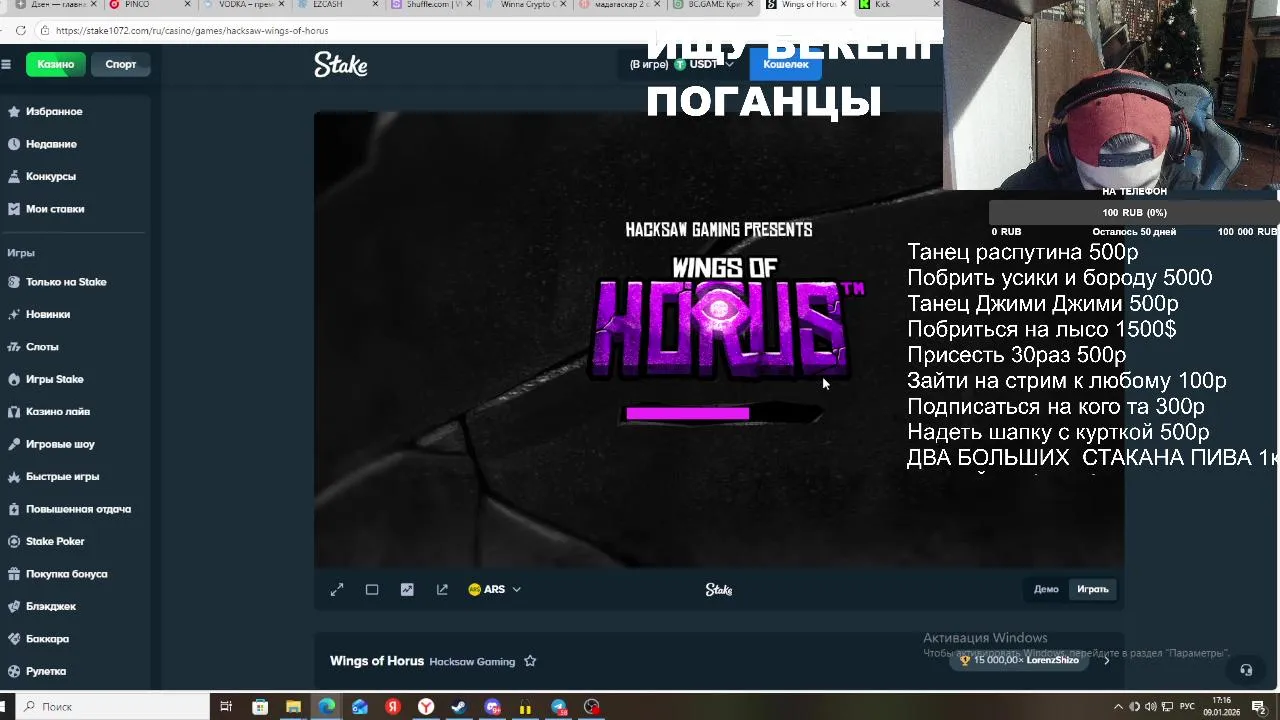The image size is (1280, 720).
Task: Reload the page
Action: pos(20,31)
